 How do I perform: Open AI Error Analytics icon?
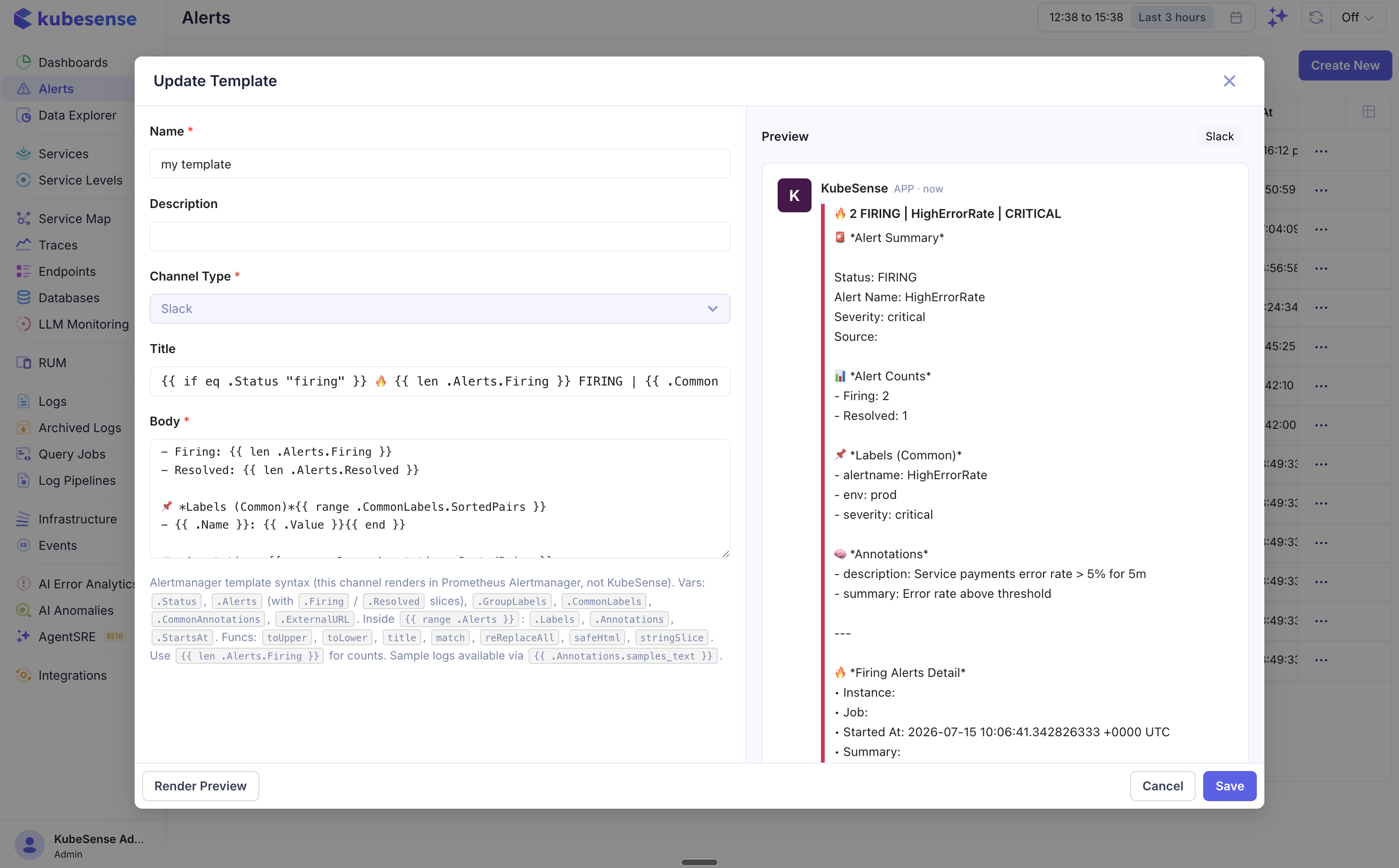point(24,583)
